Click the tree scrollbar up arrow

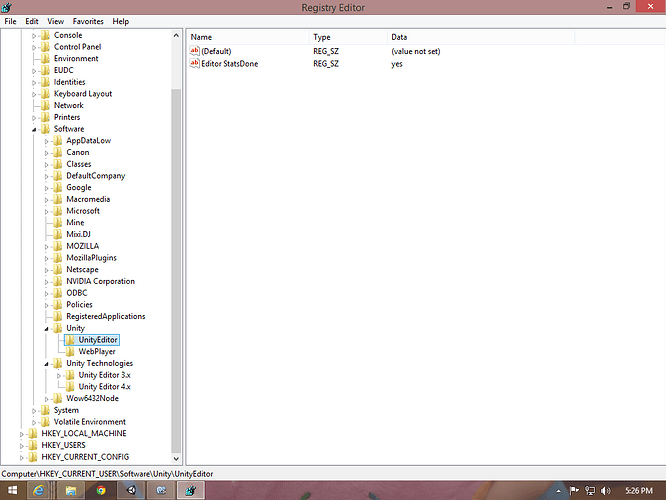coord(176,35)
